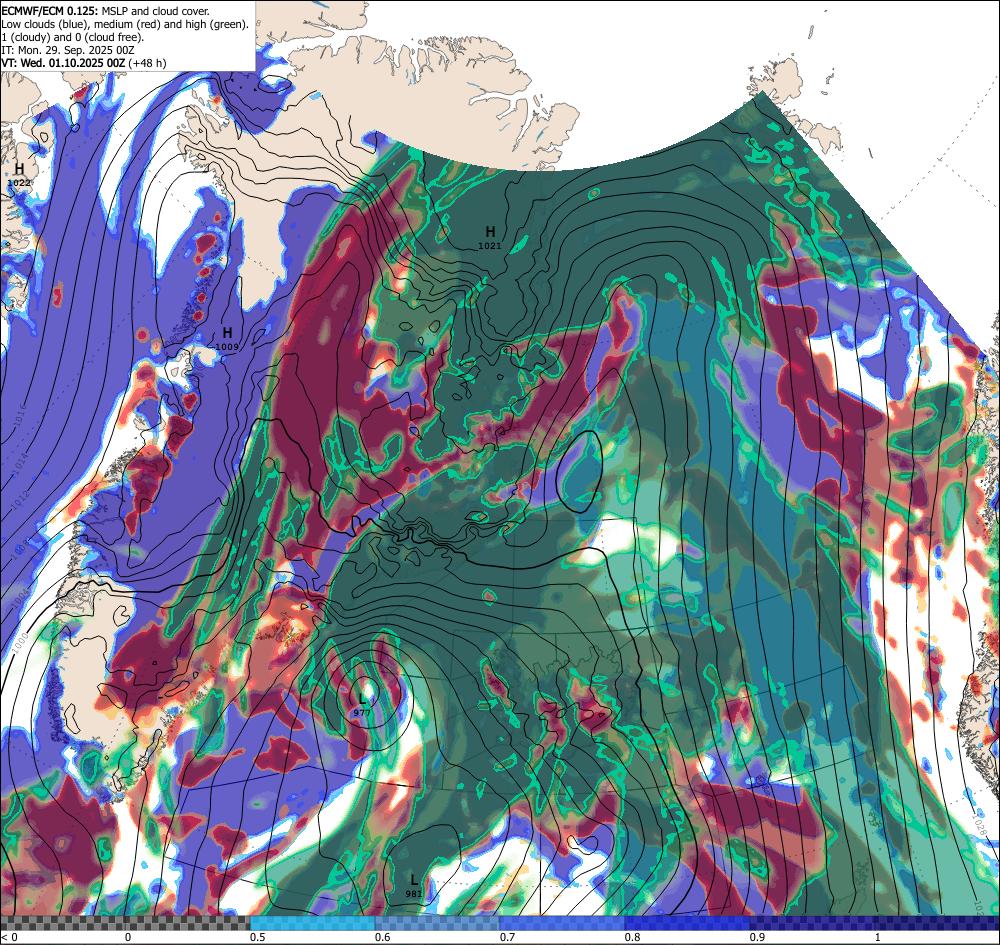Image resolution: width=1000 pixels, height=945 pixels.
Task: Click the H marker above 1021
Action: coord(490,231)
